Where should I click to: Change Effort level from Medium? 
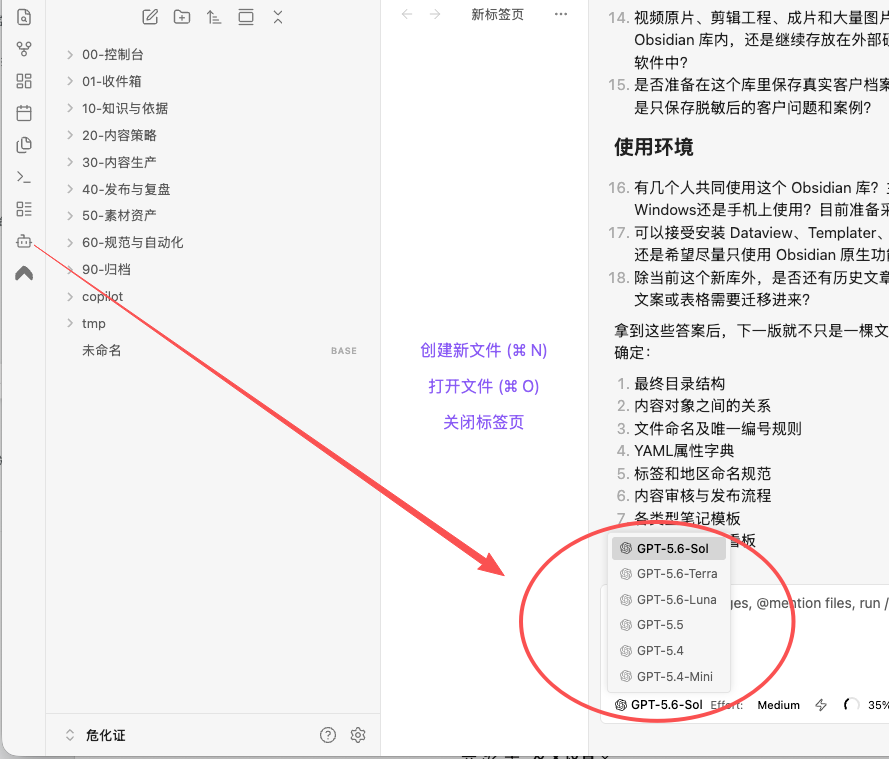[778, 705]
